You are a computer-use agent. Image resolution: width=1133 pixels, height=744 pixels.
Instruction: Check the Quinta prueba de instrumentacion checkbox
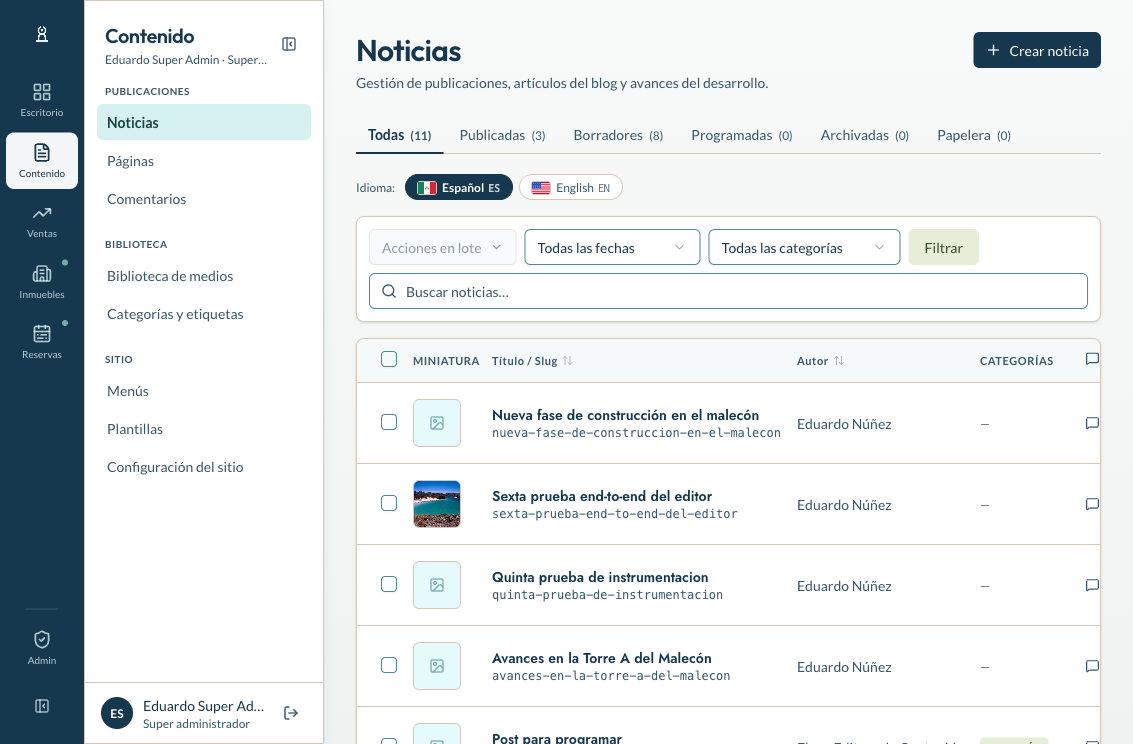click(x=389, y=584)
